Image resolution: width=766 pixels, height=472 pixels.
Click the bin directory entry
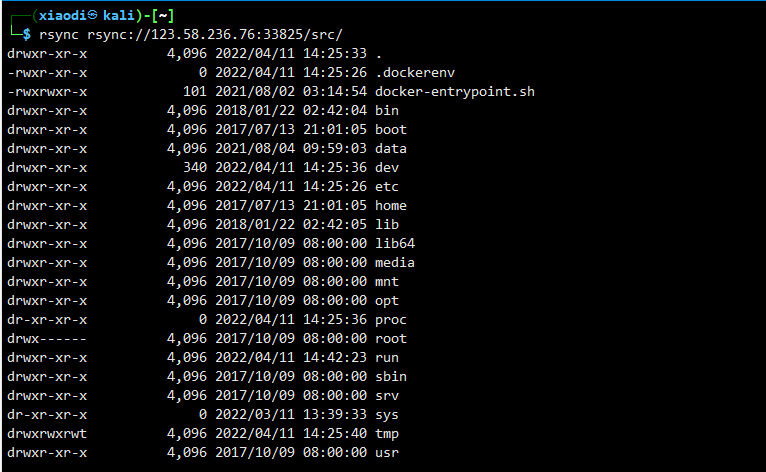386,110
